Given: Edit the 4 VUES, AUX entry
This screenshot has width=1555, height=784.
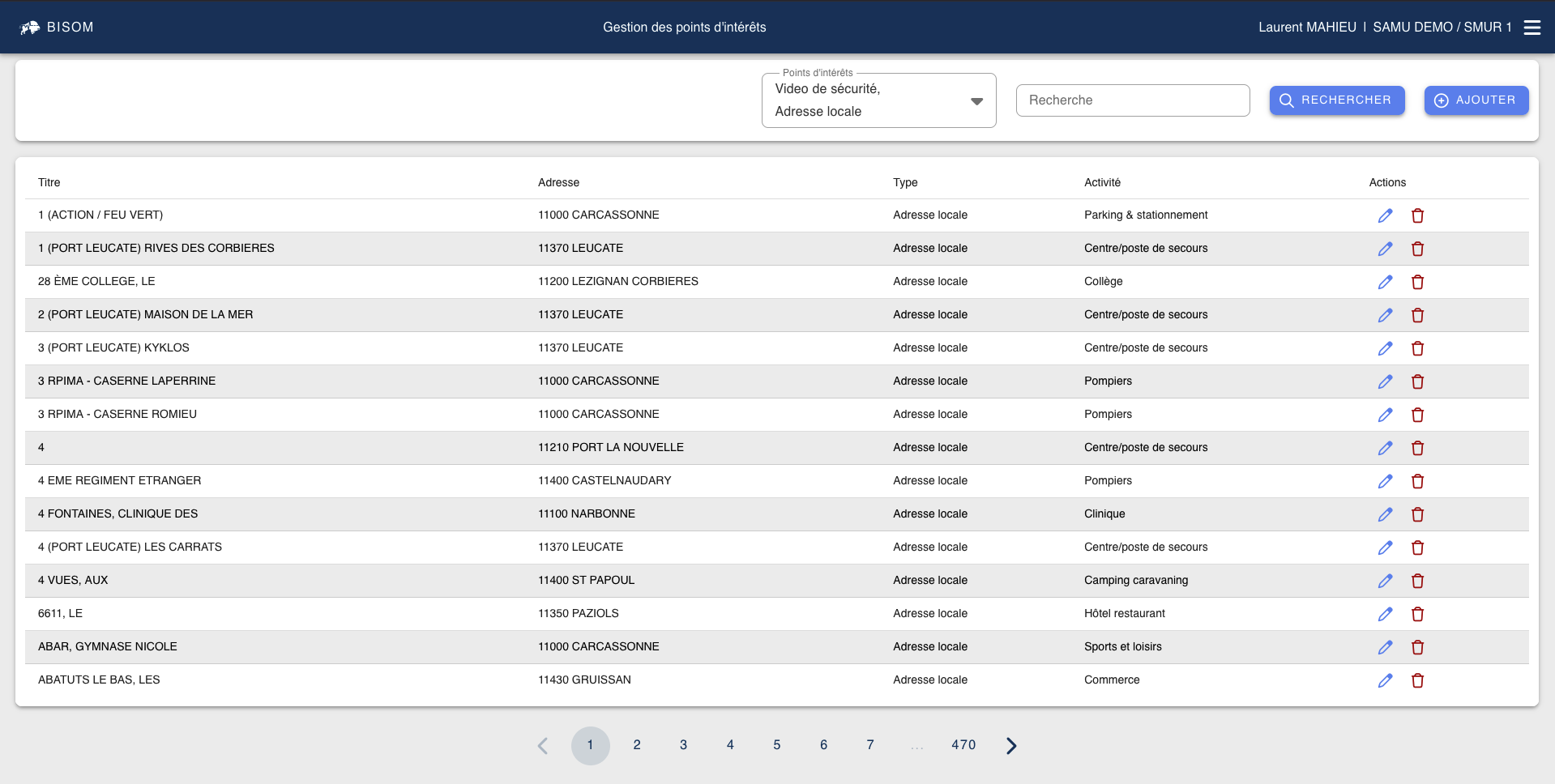Looking at the screenshot, I should [x=1386, y=581].
